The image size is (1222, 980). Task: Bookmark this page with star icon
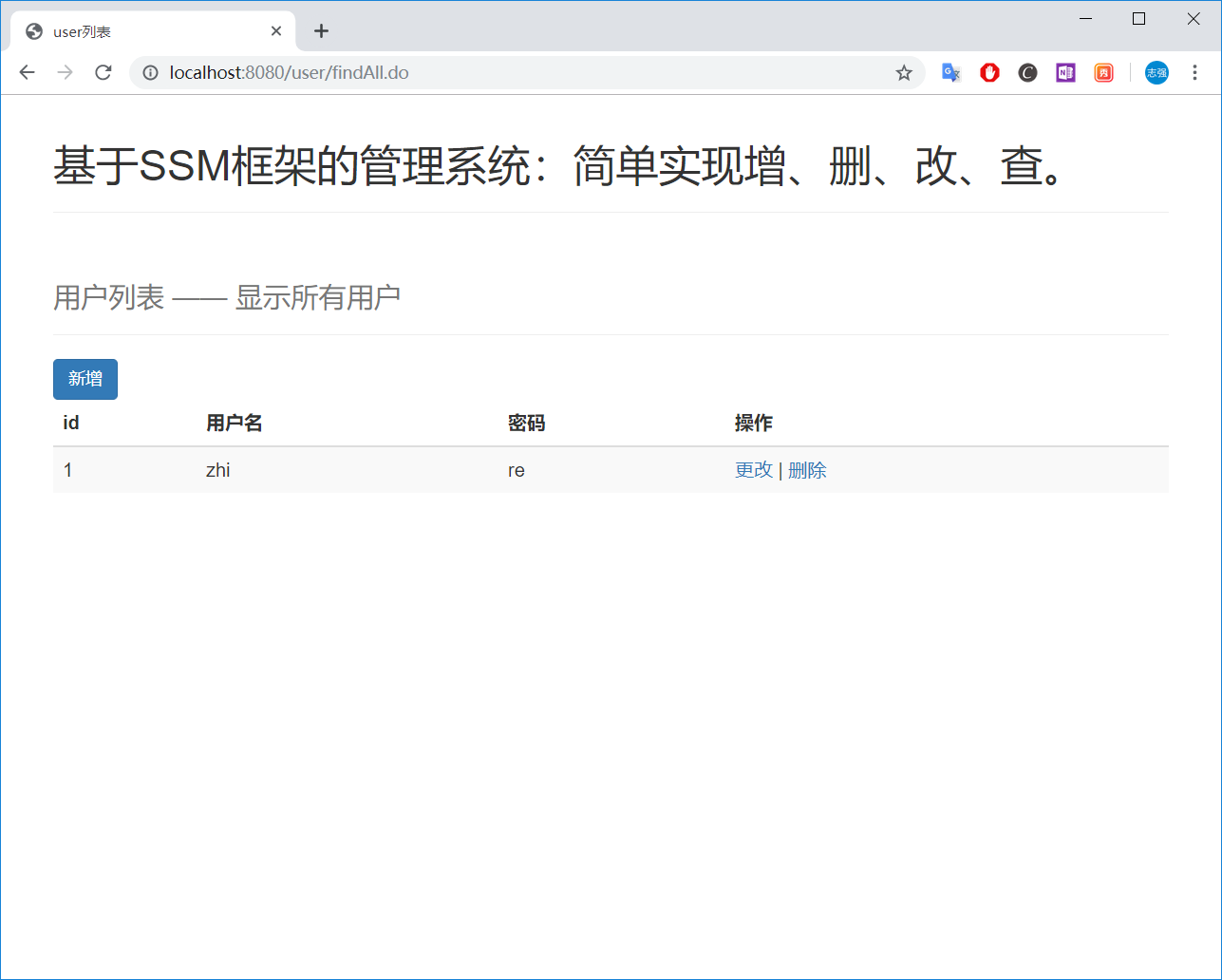pyautogui.click(x=904, y=73)
